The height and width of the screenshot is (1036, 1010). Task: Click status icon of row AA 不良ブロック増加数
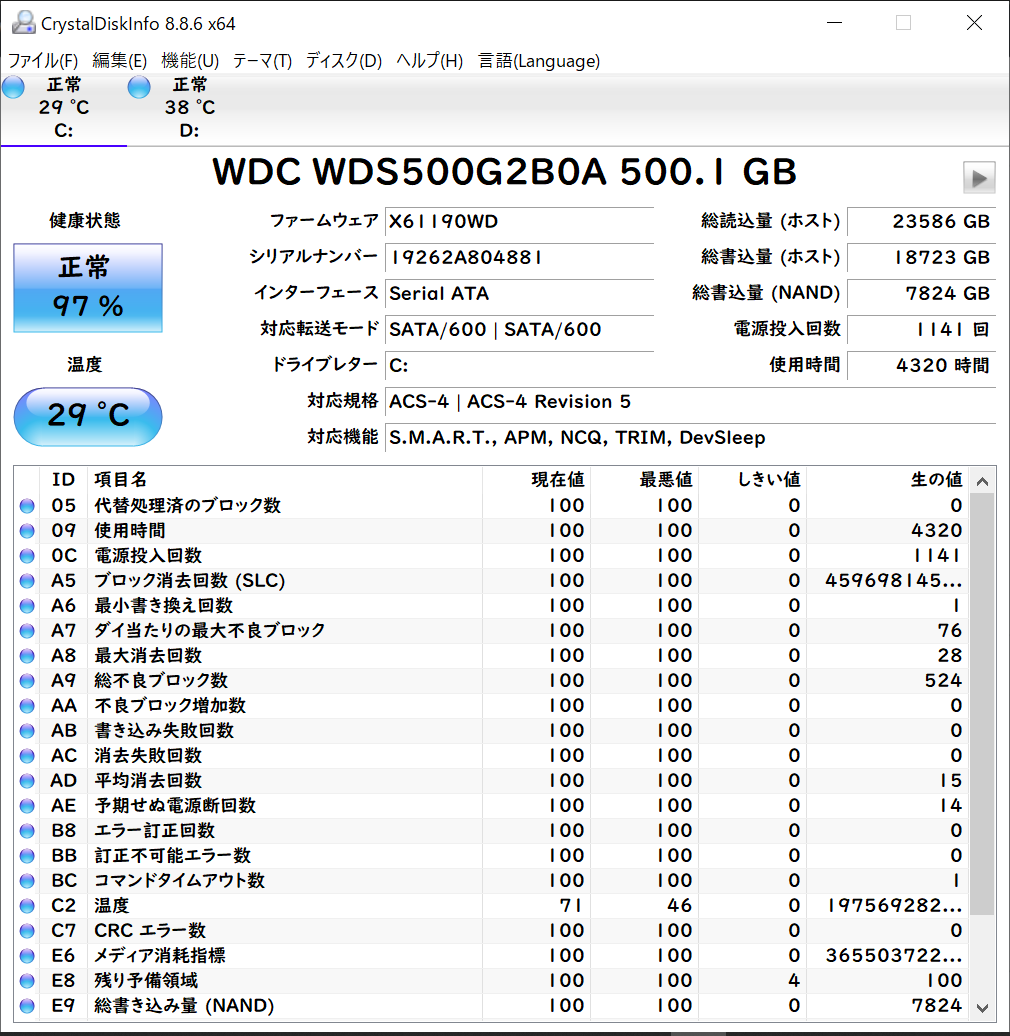click(27, 706)
